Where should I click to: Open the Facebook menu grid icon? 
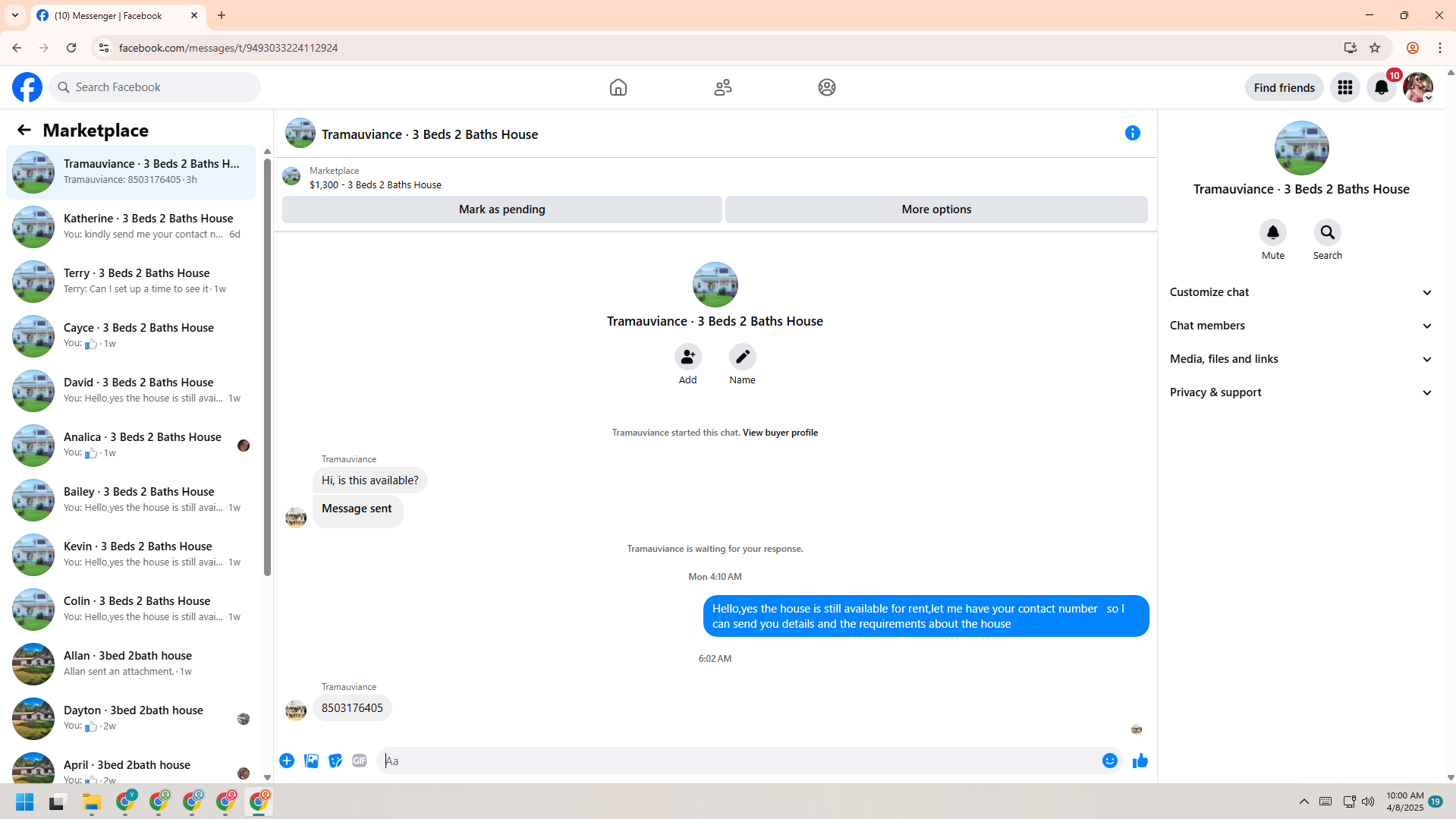point(1345,87)
